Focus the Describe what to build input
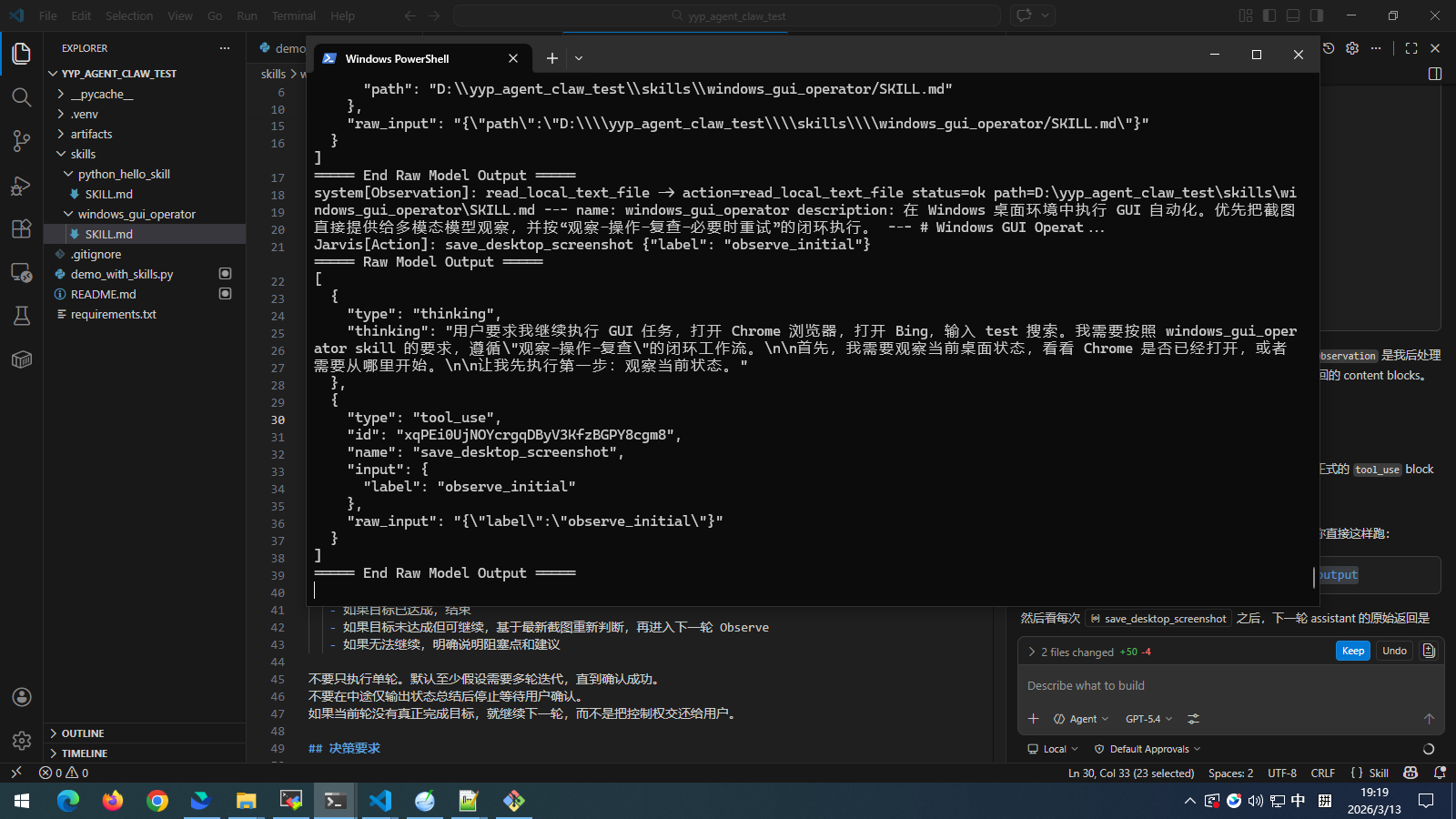The width and height of the screenshot is (1456, 819). pyautogui.click(x=1228, y=686)
